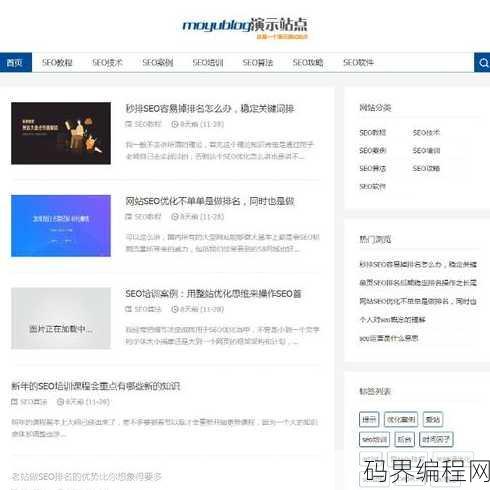Click category icon under 网站SEO优化不单单是做排名 article
Viewport: 490px width, 490px height.
pos(128,217)
